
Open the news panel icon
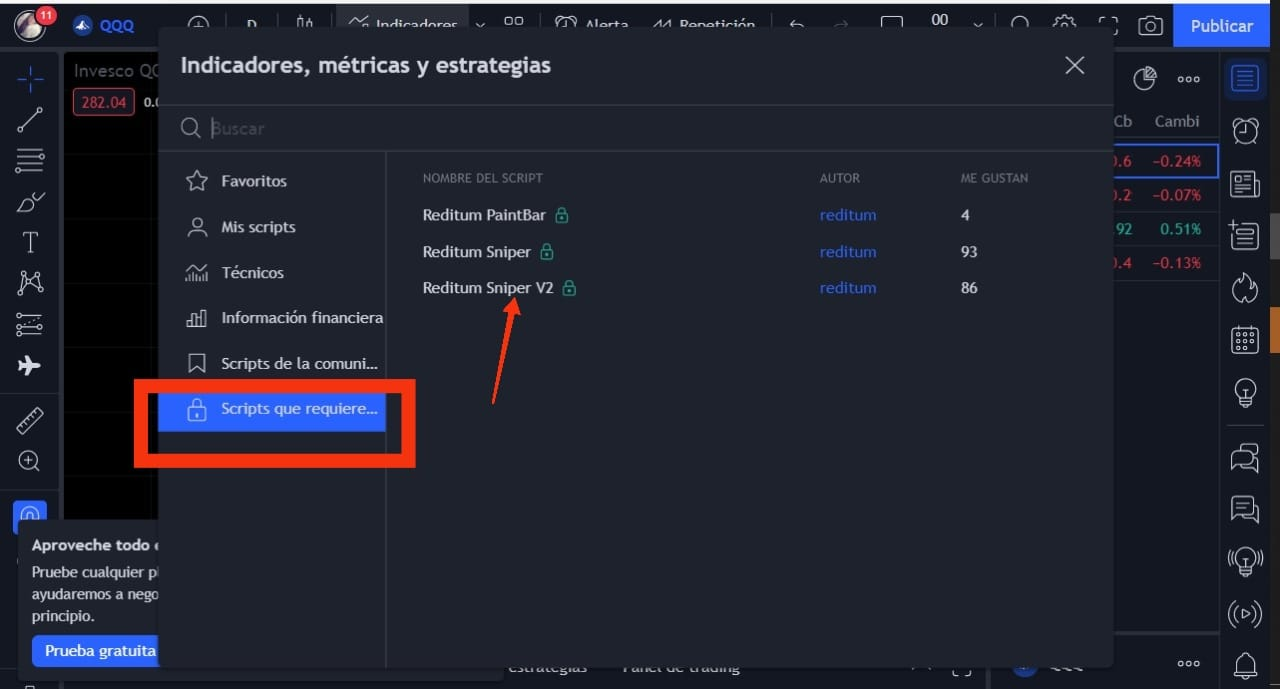click(1245, 183)
